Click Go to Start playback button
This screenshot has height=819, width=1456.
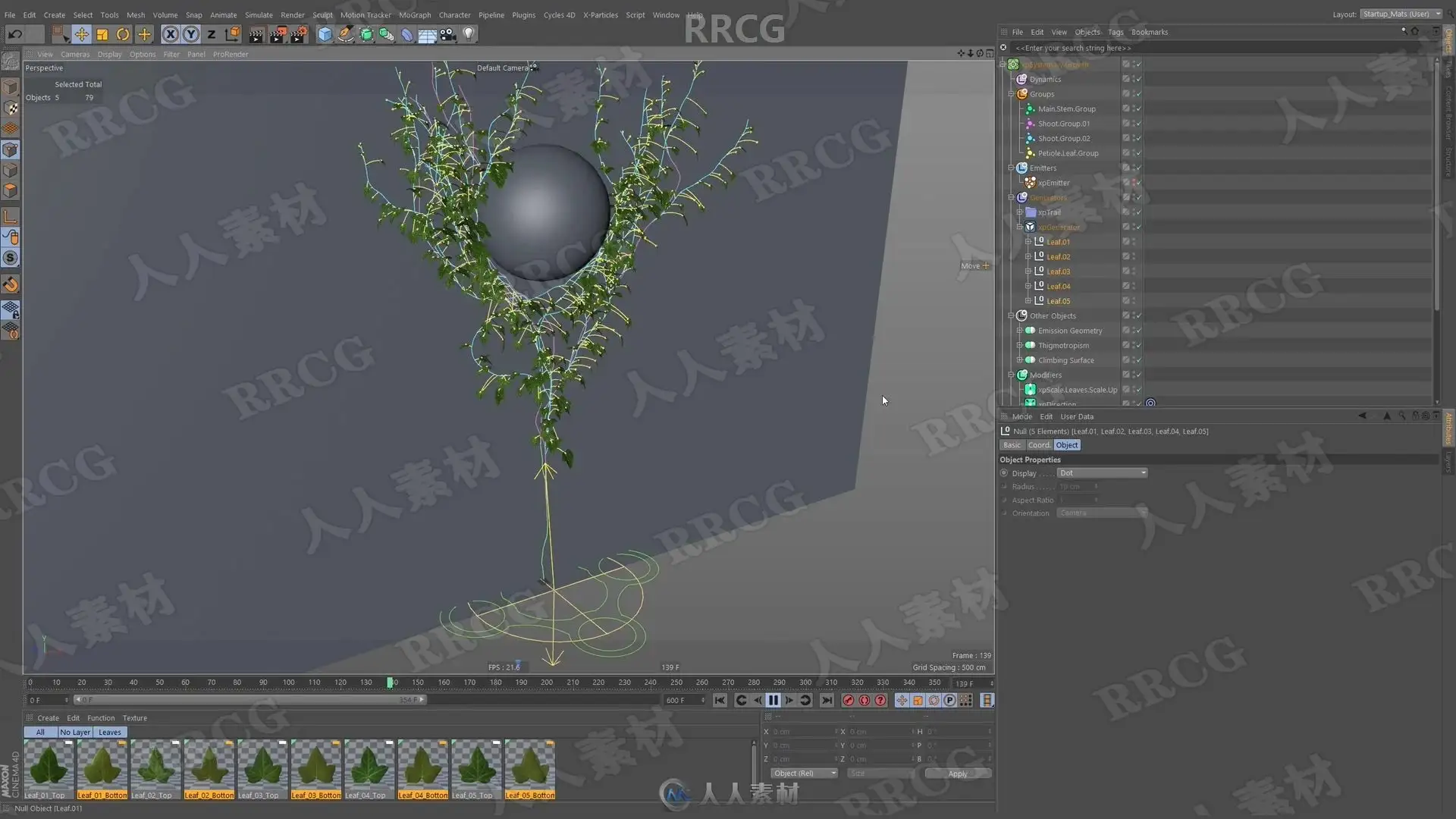pyautogui.click(x=720, y=701)
